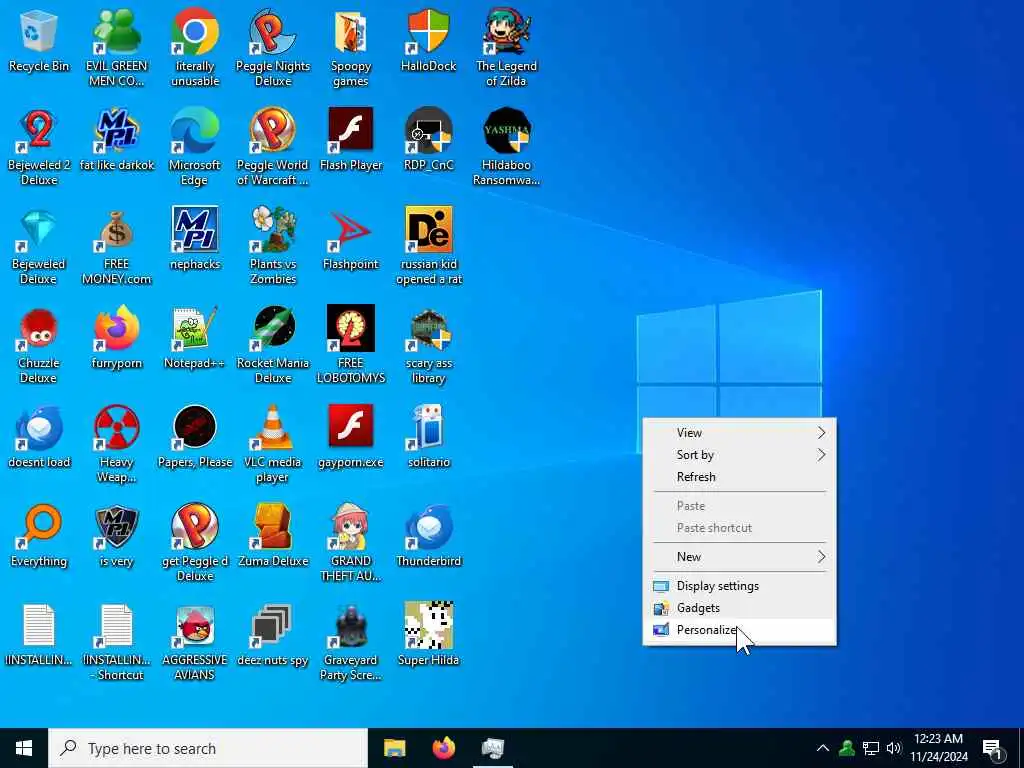Open File Explorer from the taskbar
The width and height of the screenshot is (1024, 768).
394,748
